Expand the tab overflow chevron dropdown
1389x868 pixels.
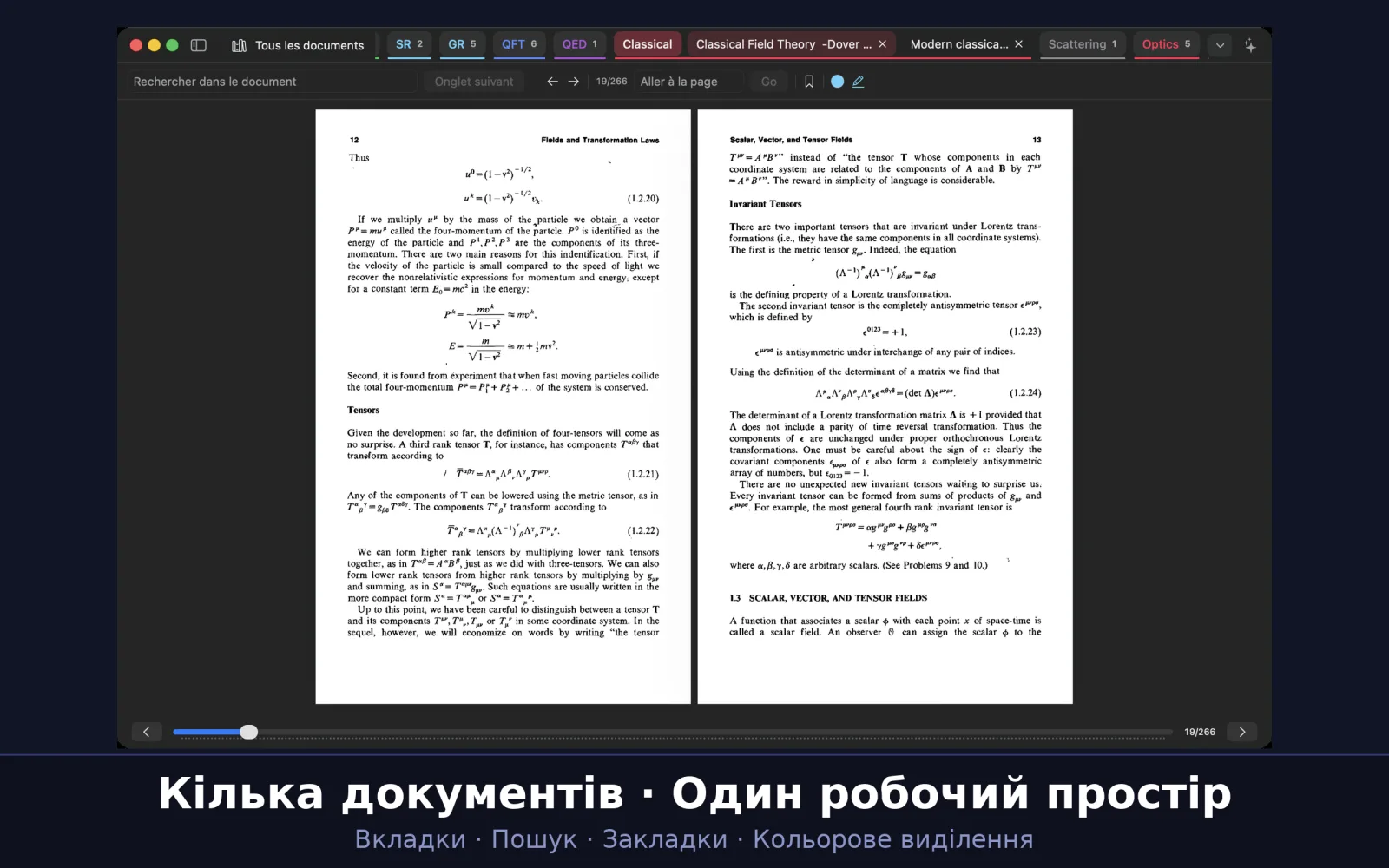[1220, 45]
